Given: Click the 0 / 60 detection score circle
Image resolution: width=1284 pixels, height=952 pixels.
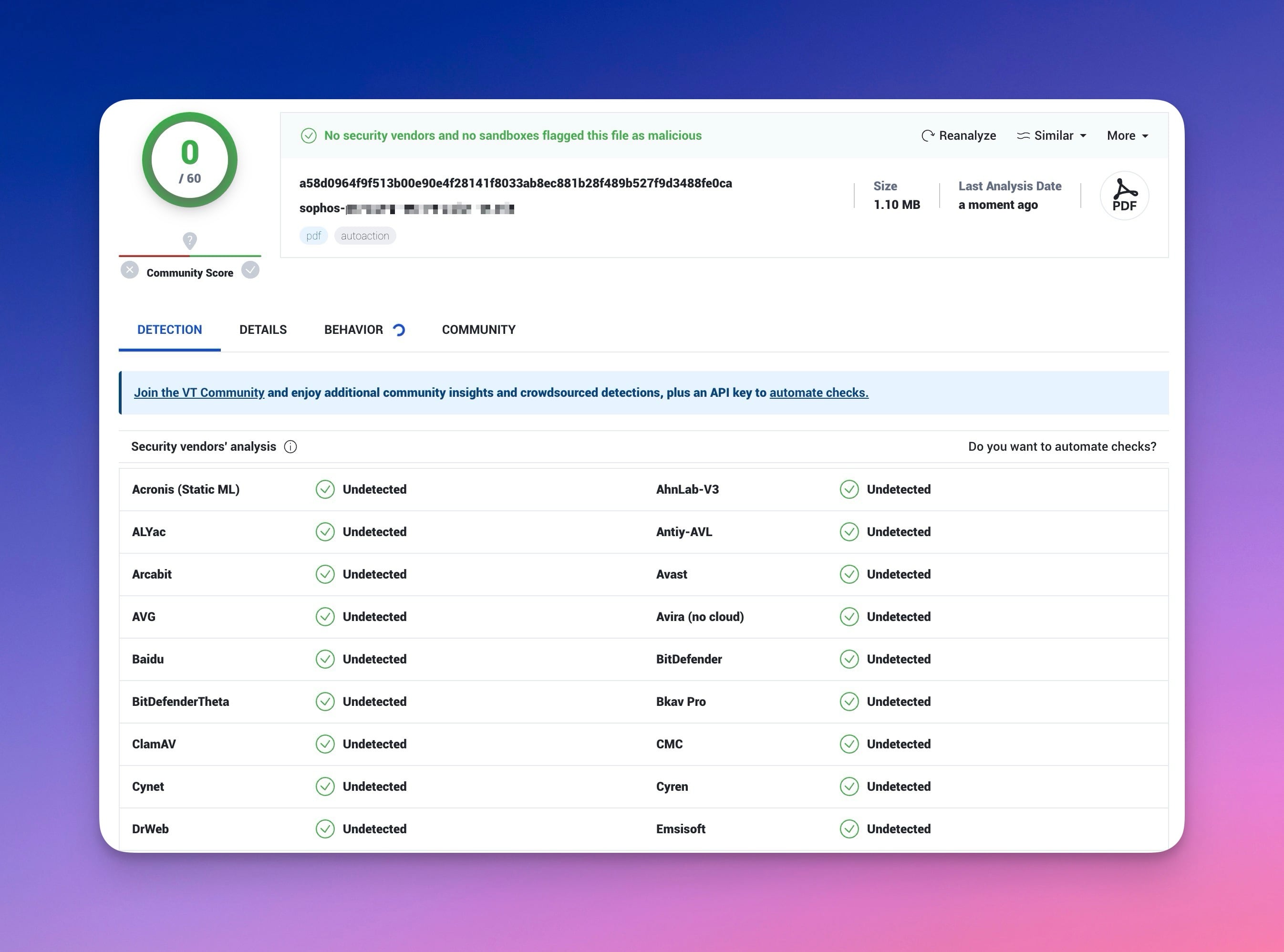Looking at the screenshot, I should click(x=190, y=160).
